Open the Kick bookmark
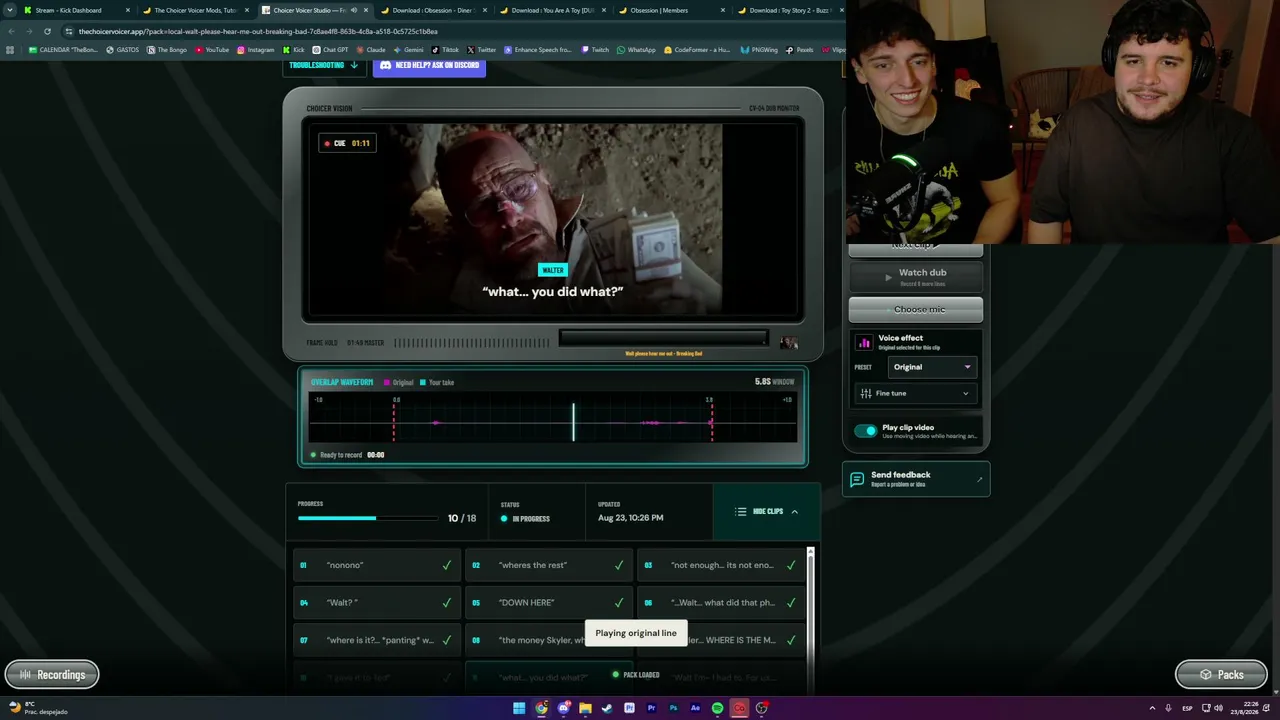This screenshot has width=1280, height=720. point(294,50)
